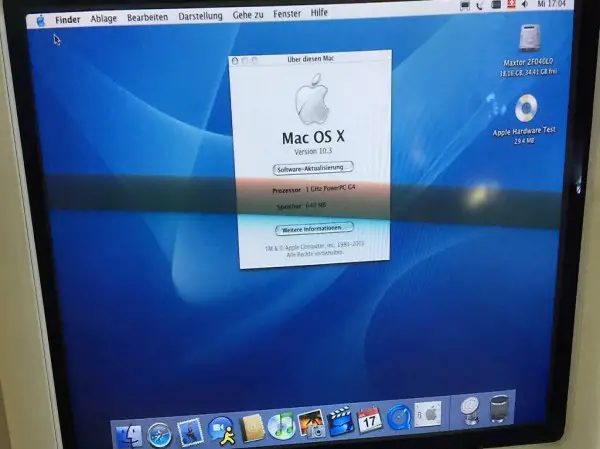Click the Trash in the dock
This screenshot has height=449, width=600.
[x=499, y=408]
